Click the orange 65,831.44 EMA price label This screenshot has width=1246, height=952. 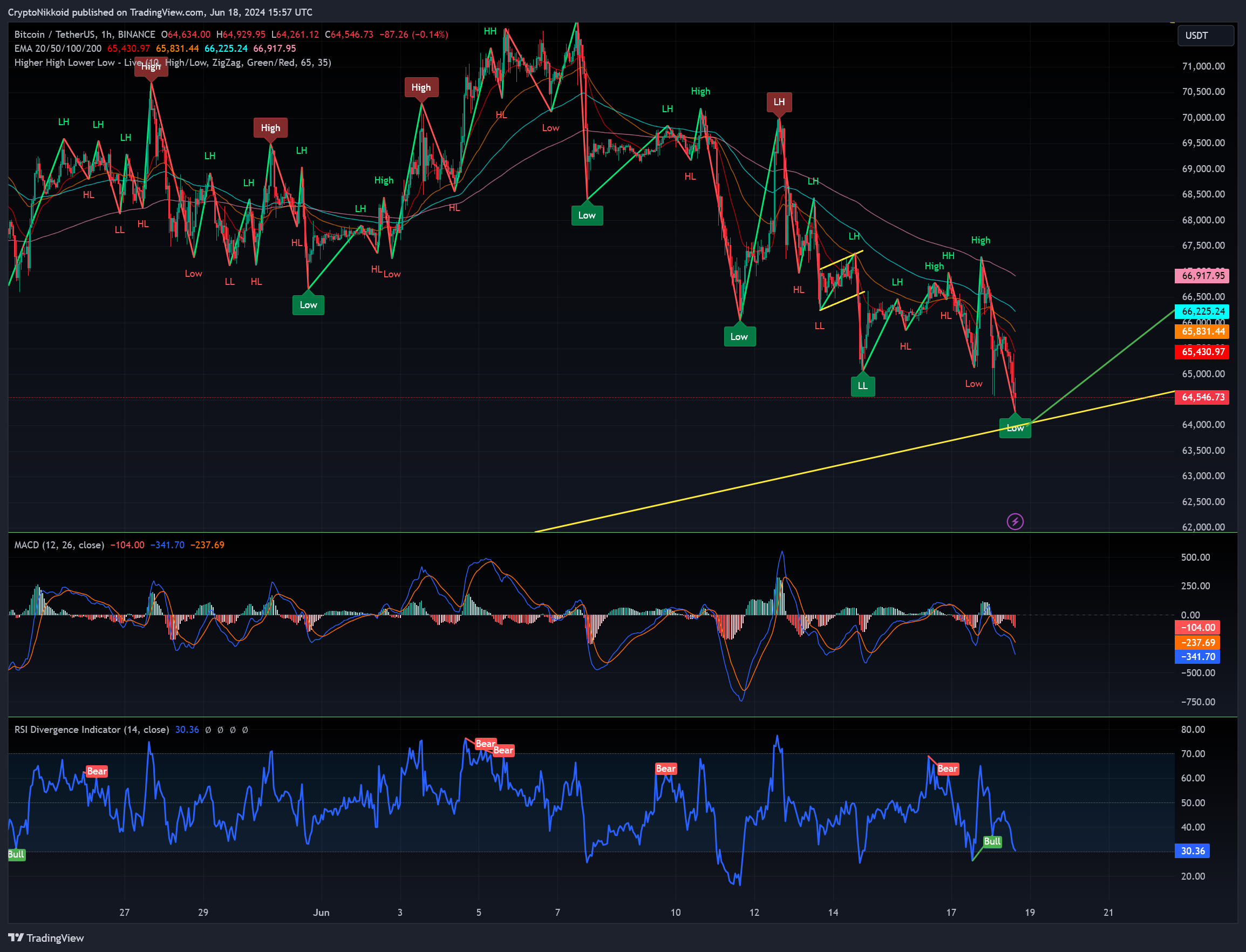[x=1202, y=331]
